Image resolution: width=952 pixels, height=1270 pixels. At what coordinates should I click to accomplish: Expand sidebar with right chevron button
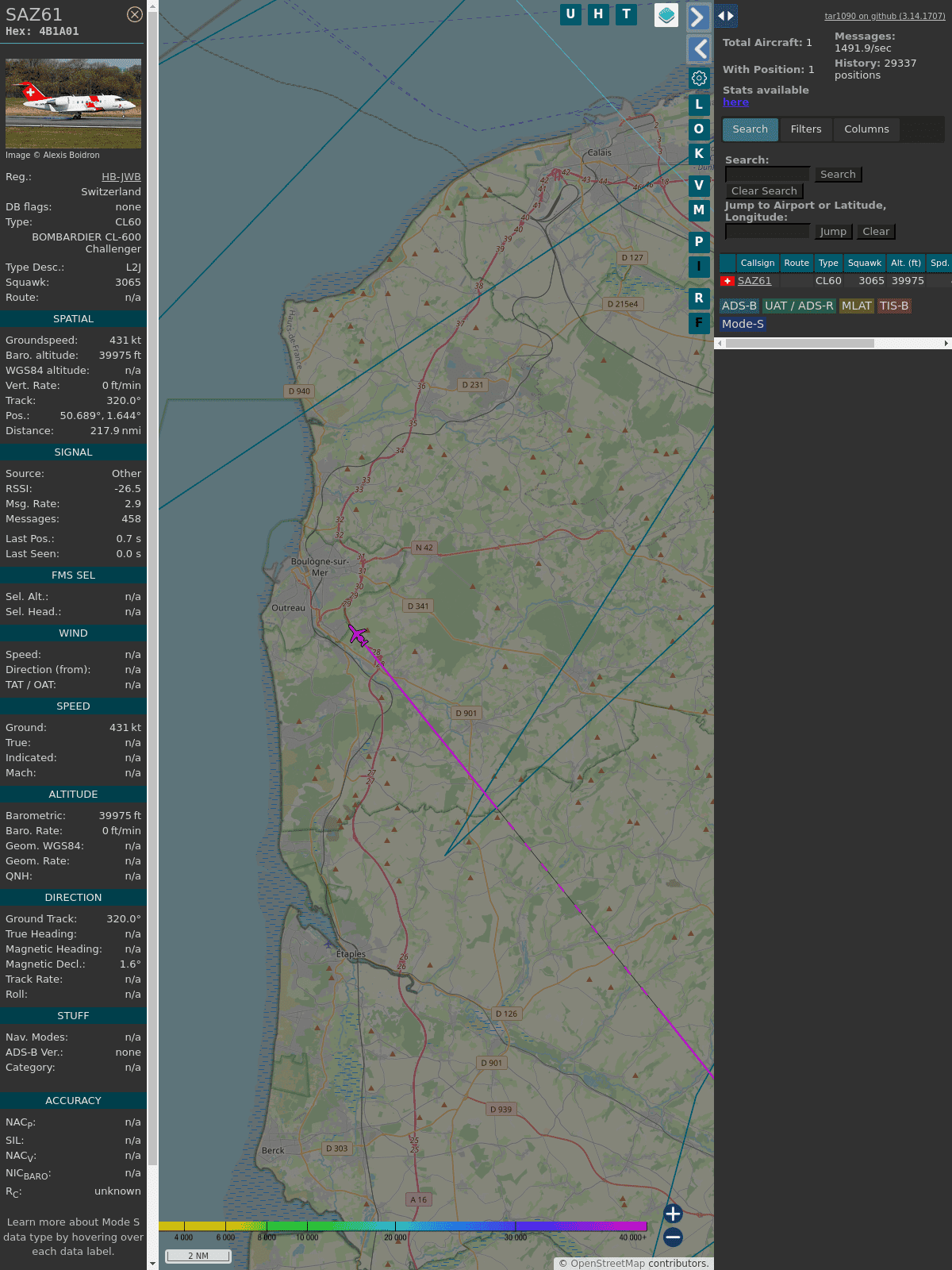[698, 17]
